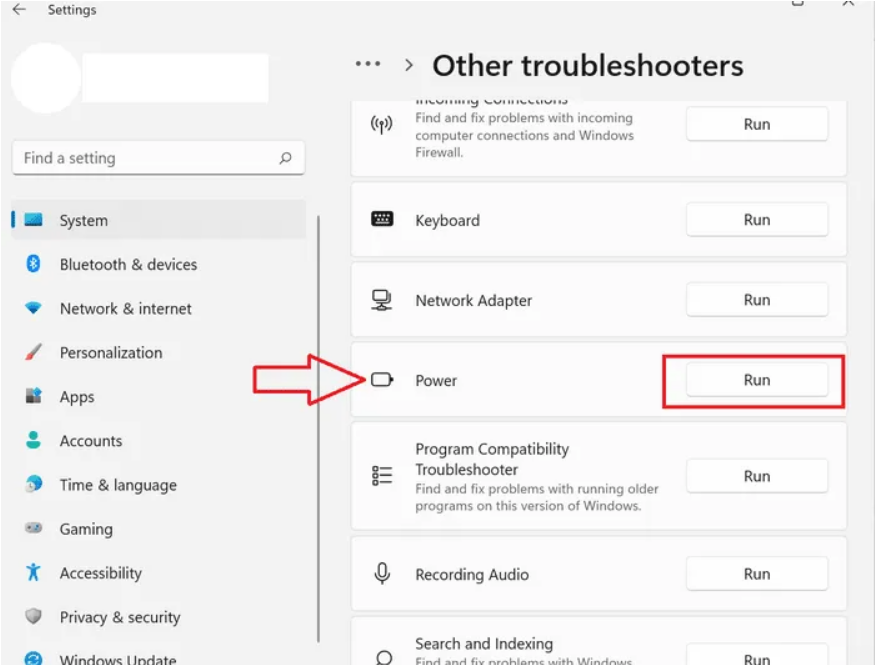Image resolution: width=875 pixels, height=665 pixels.
Task: Click the Personalization paintbrush icon
Action: click(33, 353)
